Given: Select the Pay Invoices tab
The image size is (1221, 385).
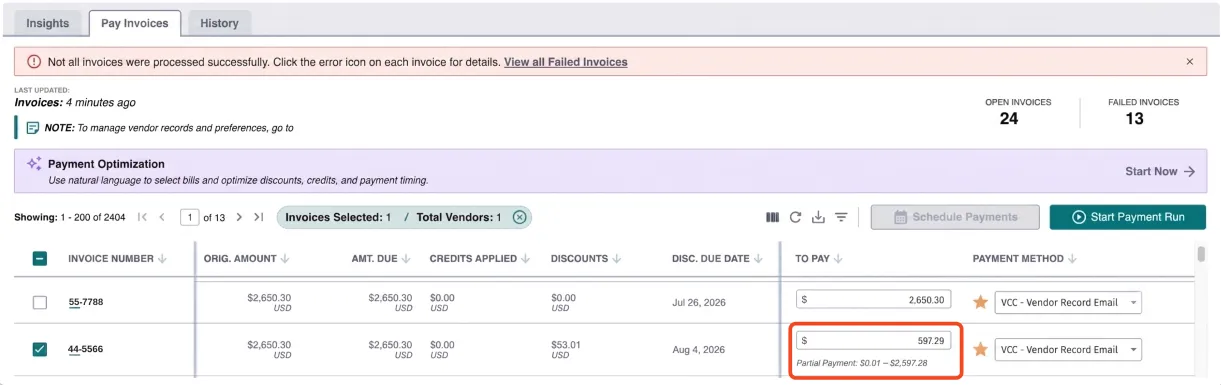Looking at the screenshot, I should pyautogui.click(x=135, y=23).
